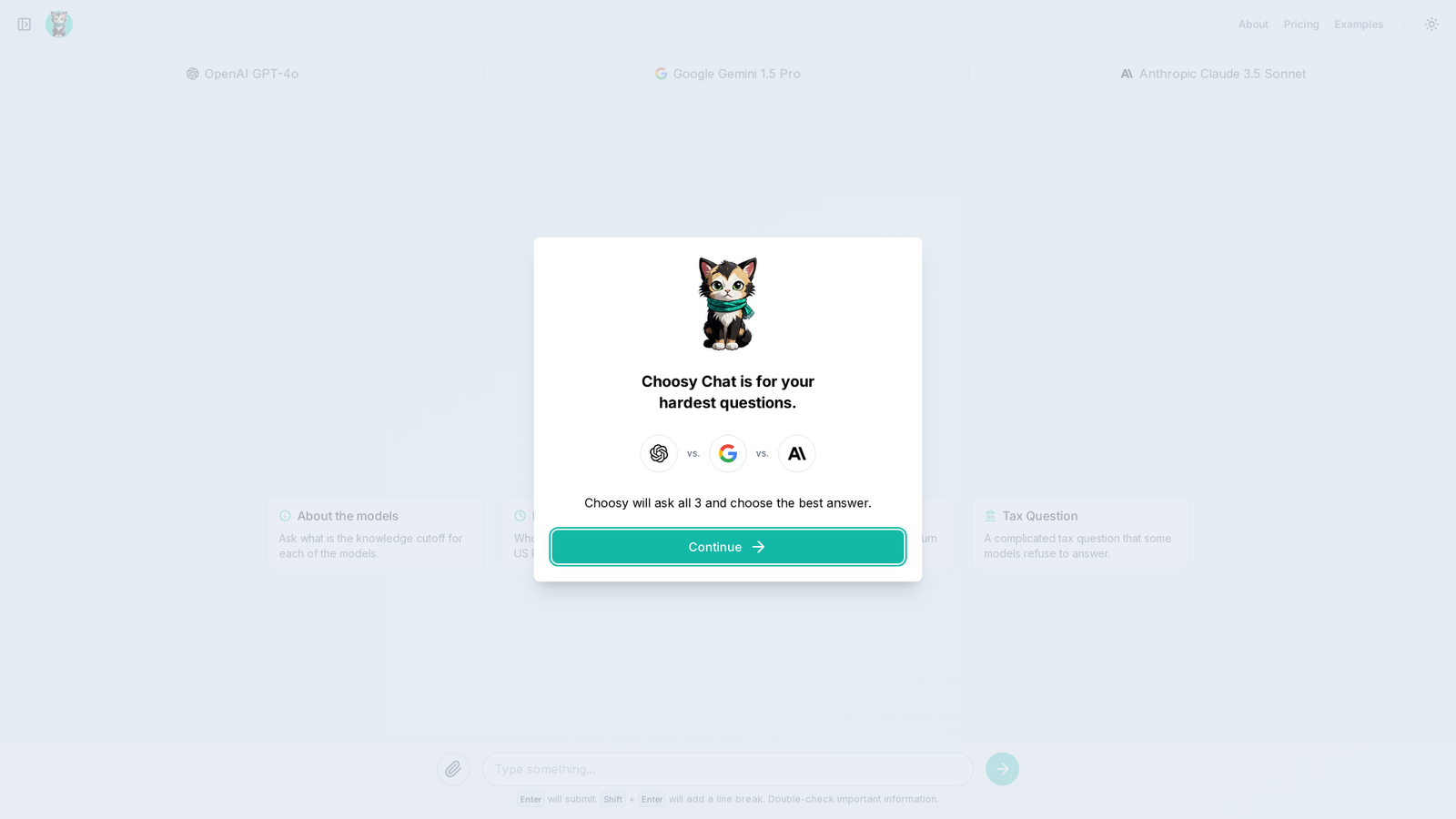Toggle the sidebar panel icon
The height and width of the screenshot is (819, 1456).
(25, 25)
